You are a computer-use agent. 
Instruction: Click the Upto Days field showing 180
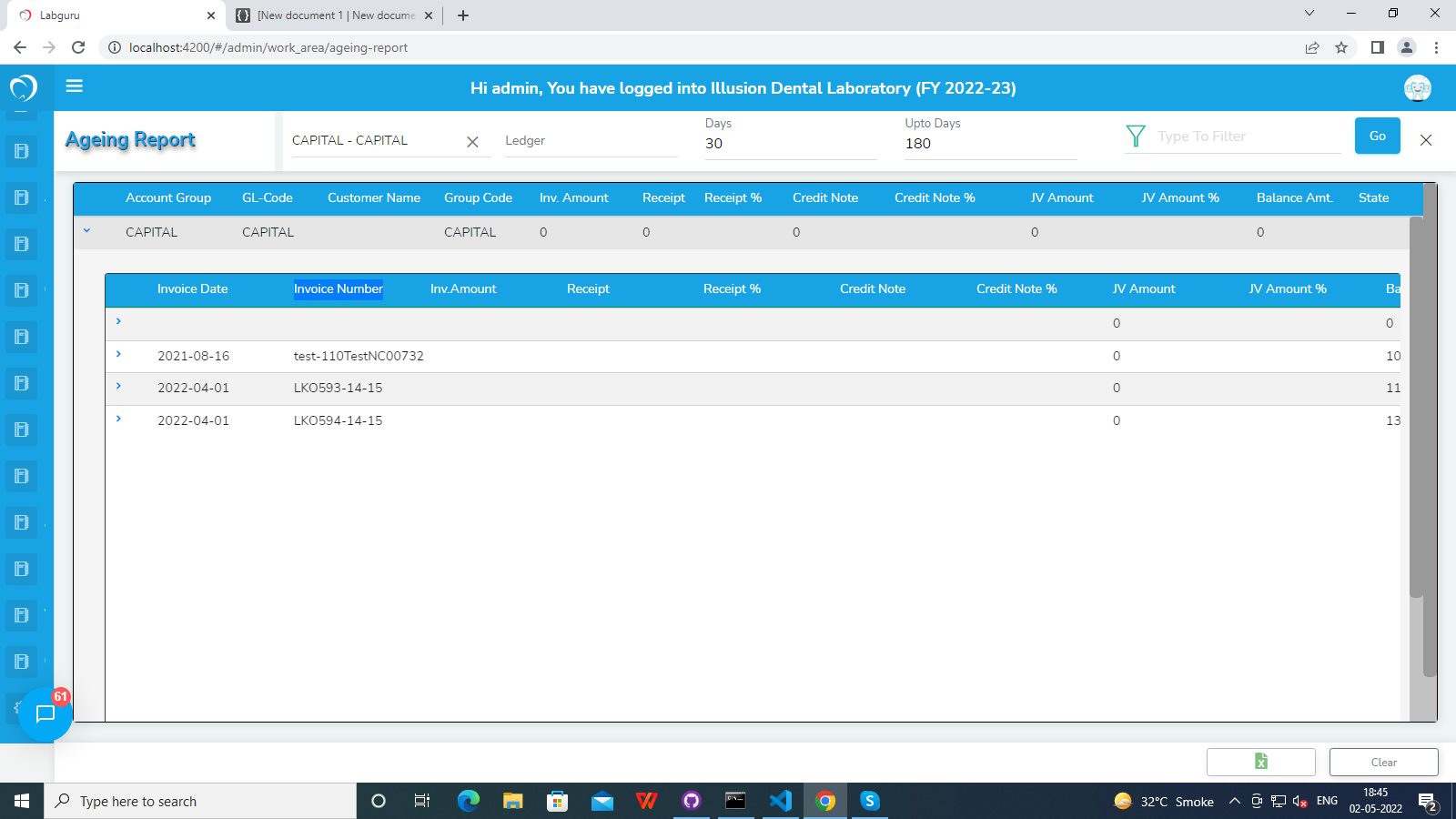click(x=990, y=144)
